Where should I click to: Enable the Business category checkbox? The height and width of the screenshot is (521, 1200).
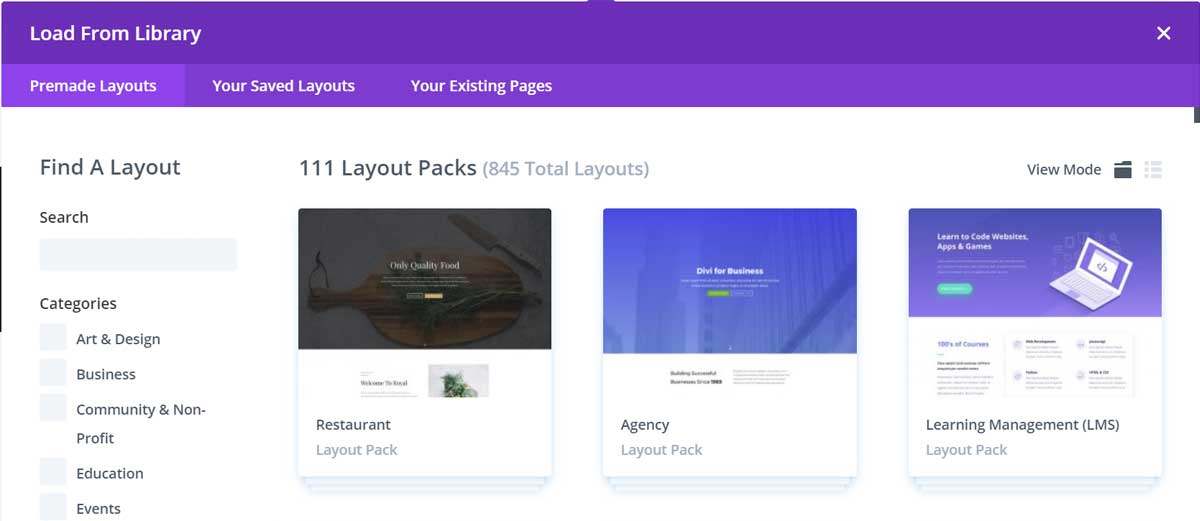click(x=53, y=373)
